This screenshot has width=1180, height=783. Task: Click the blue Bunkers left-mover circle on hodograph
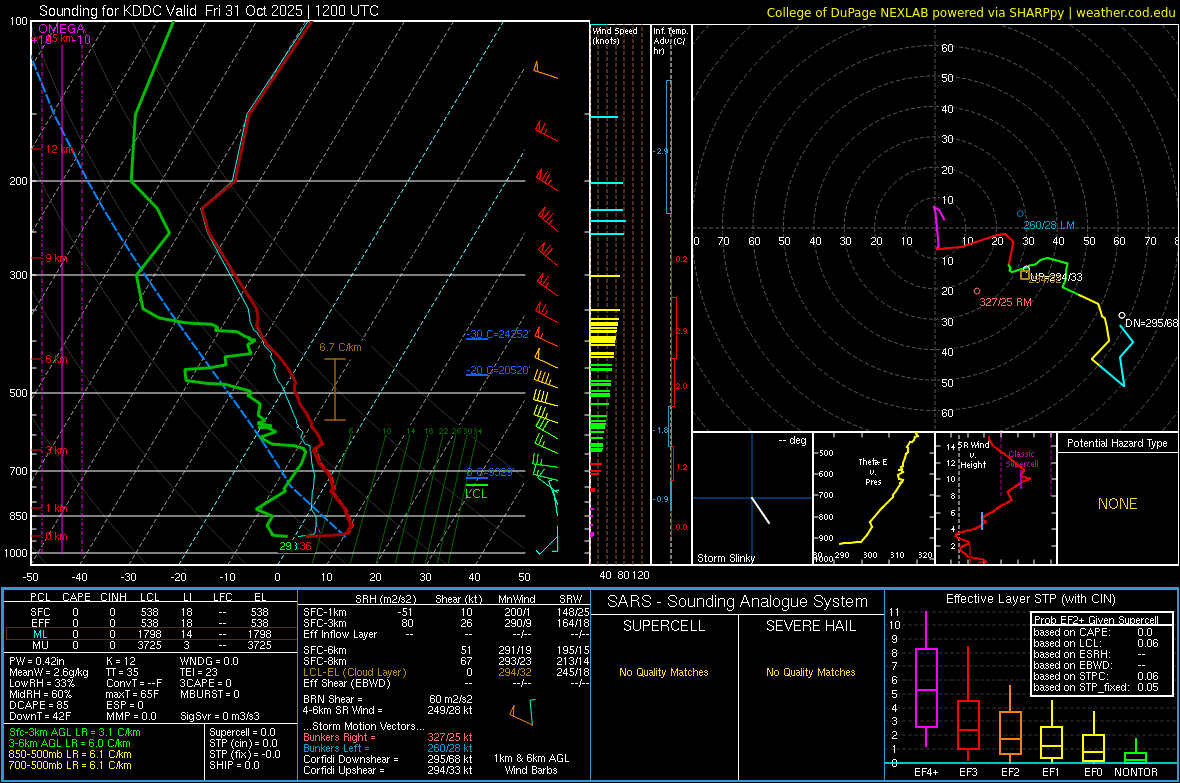point(1020,215)
